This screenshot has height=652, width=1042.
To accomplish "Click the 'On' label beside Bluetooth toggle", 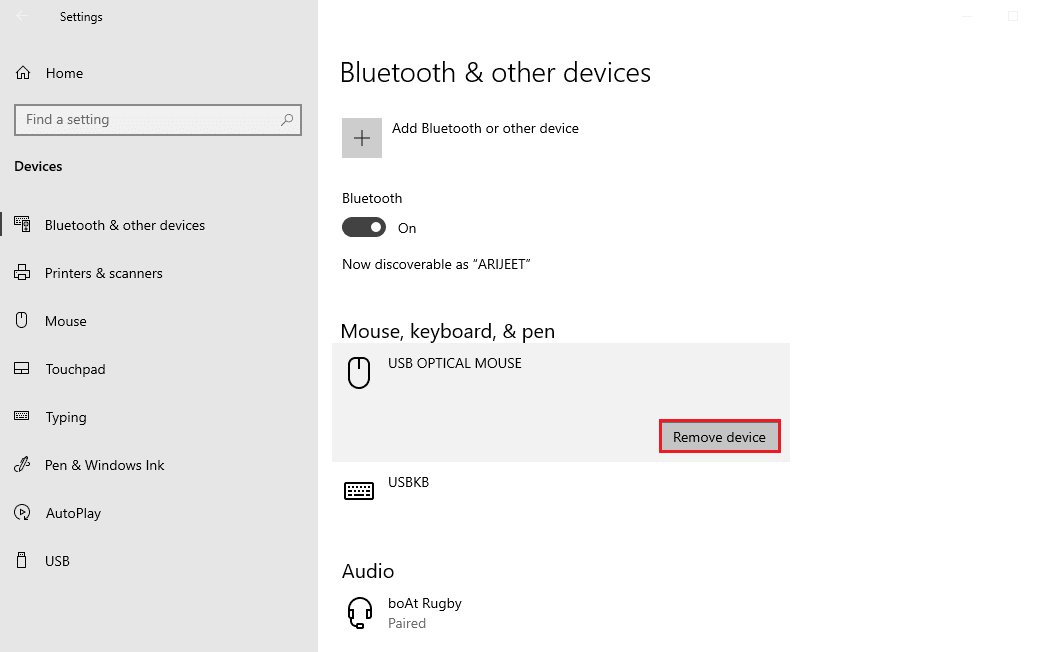I will 407,228.
